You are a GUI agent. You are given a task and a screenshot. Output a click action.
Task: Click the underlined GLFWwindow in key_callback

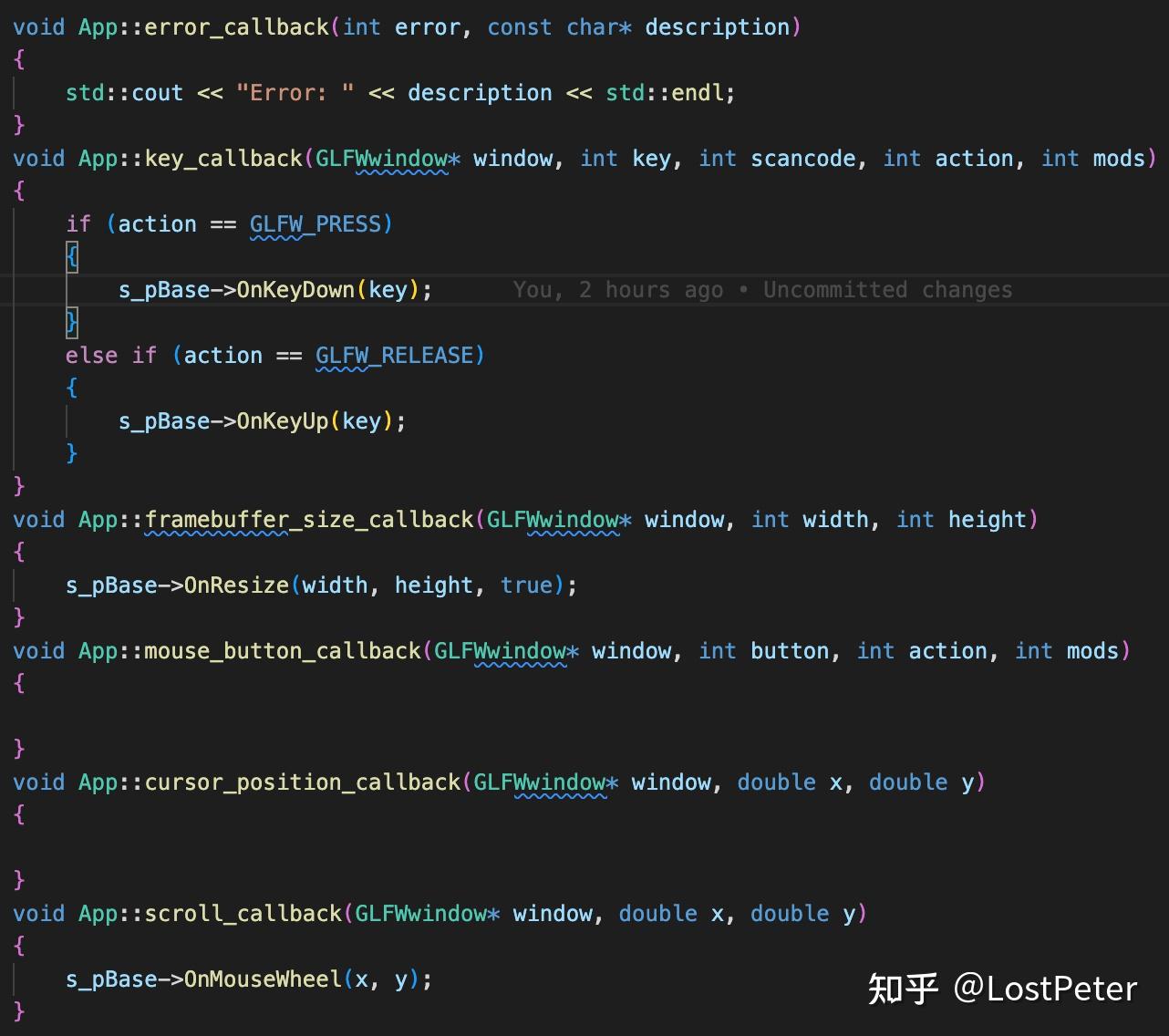coord(383,158)
